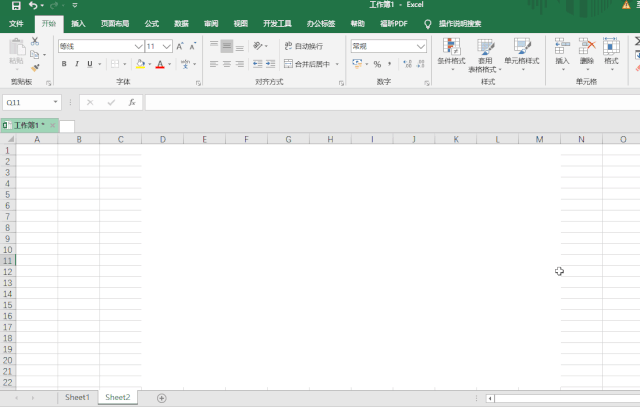The image size is (640, 407).
Task: Decrease indent
Action: [258, 64]
